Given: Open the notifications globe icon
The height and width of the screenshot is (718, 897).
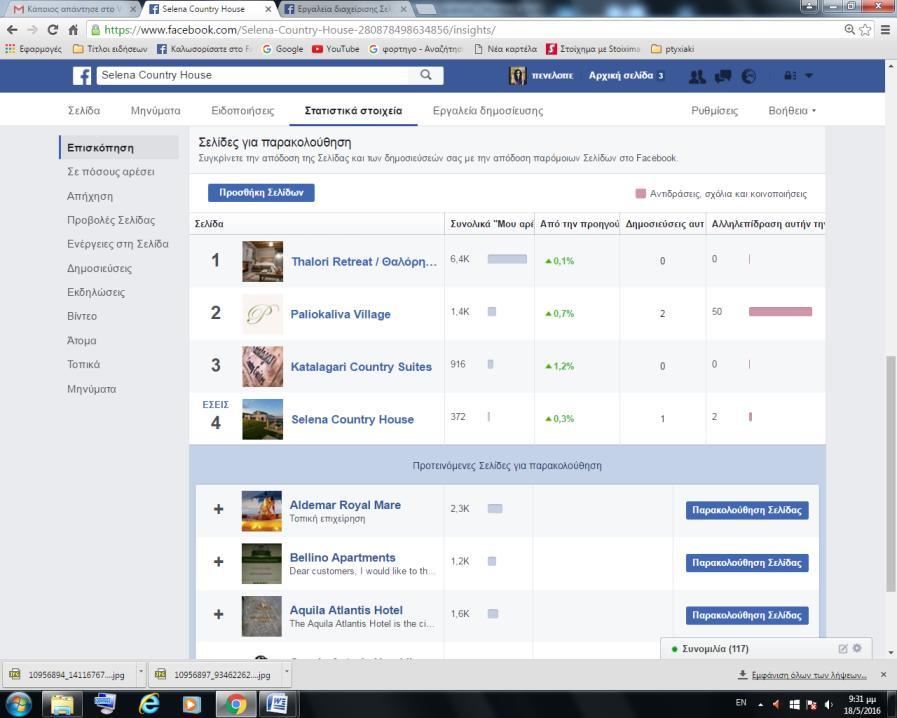Looking at the screenshot, I should click(748, 76).
